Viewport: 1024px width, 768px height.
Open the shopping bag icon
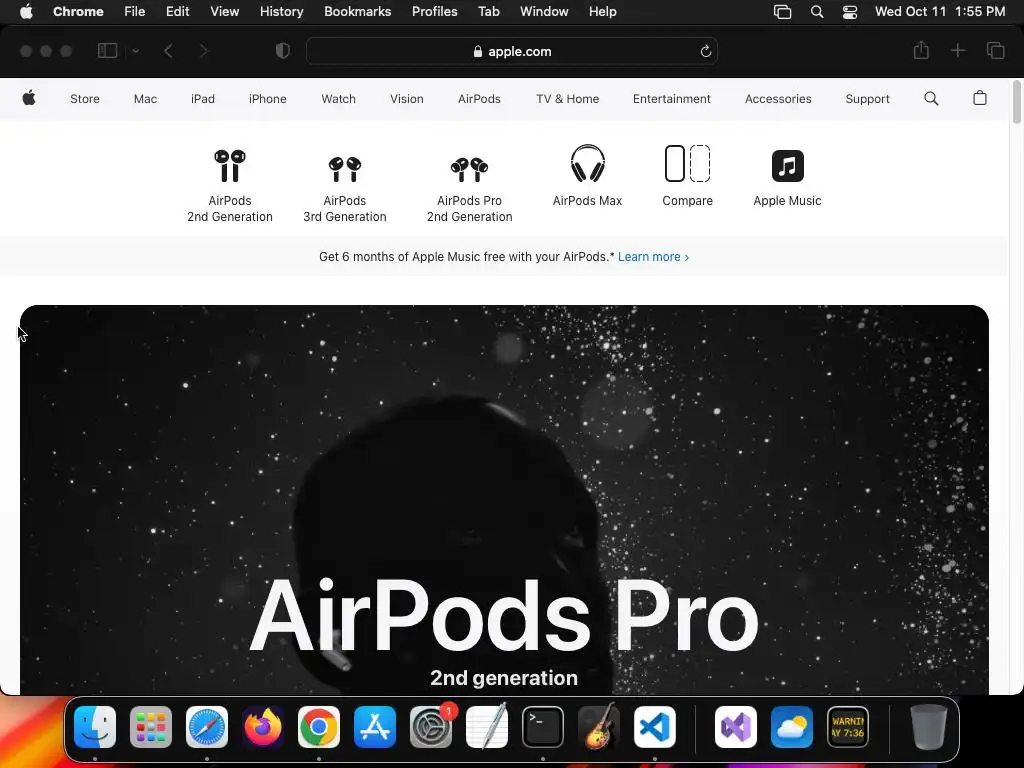(980, 98)
